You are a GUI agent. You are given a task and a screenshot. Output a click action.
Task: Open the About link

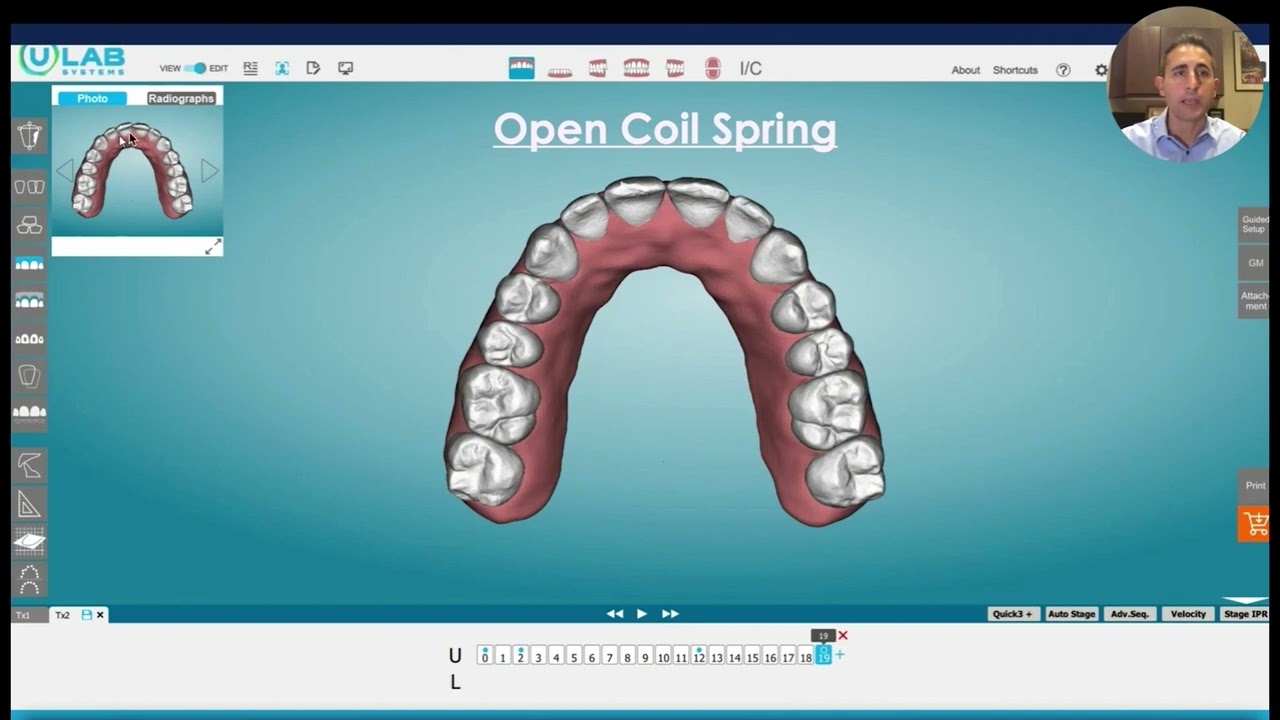tap(966, 70)
